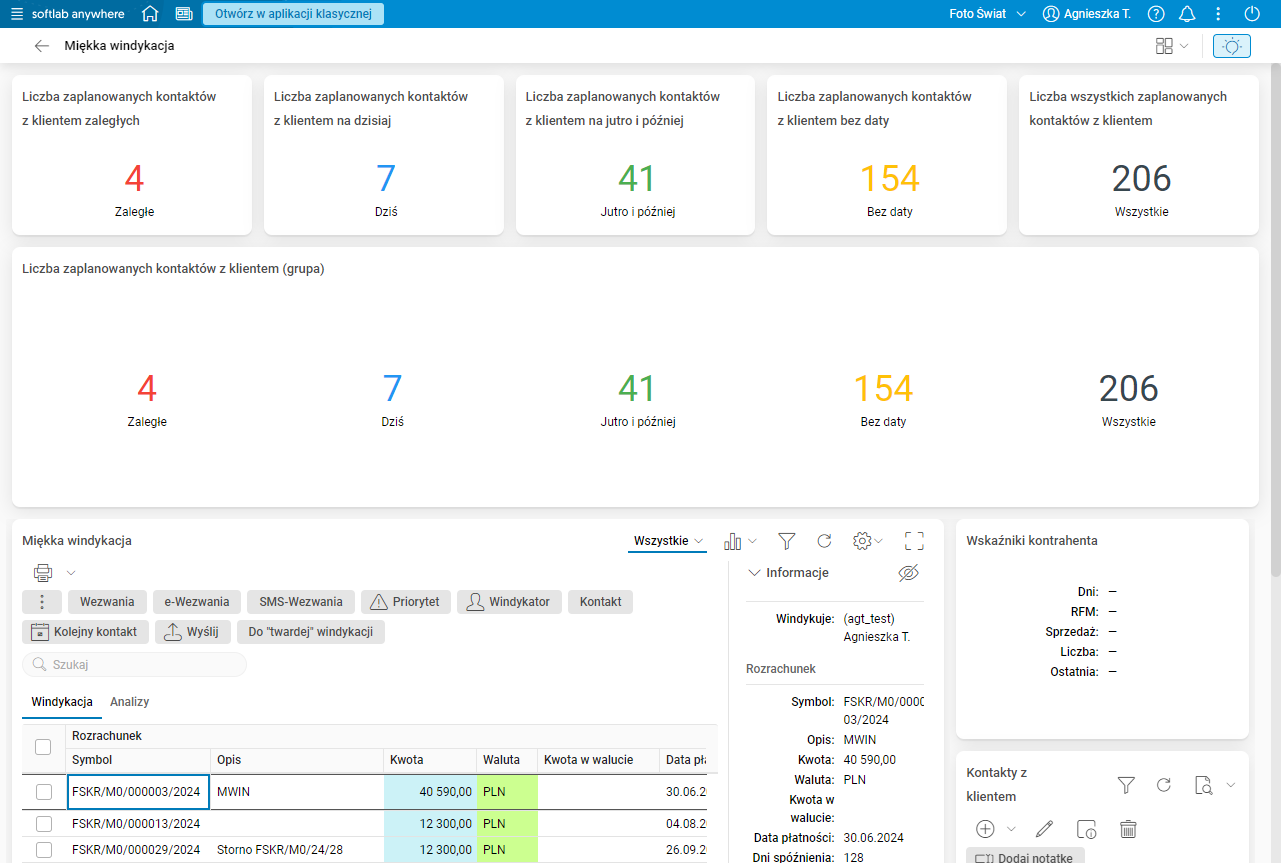This screenshot has width=1281, height=863.
Task: Toggle the light bulb mode button
Action: click(x=1231, y=46)
